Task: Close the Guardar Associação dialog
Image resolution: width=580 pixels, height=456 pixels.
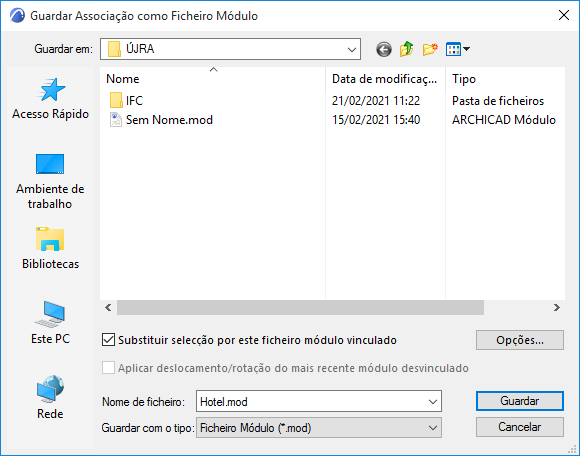Action: click(x=564, y=16)
